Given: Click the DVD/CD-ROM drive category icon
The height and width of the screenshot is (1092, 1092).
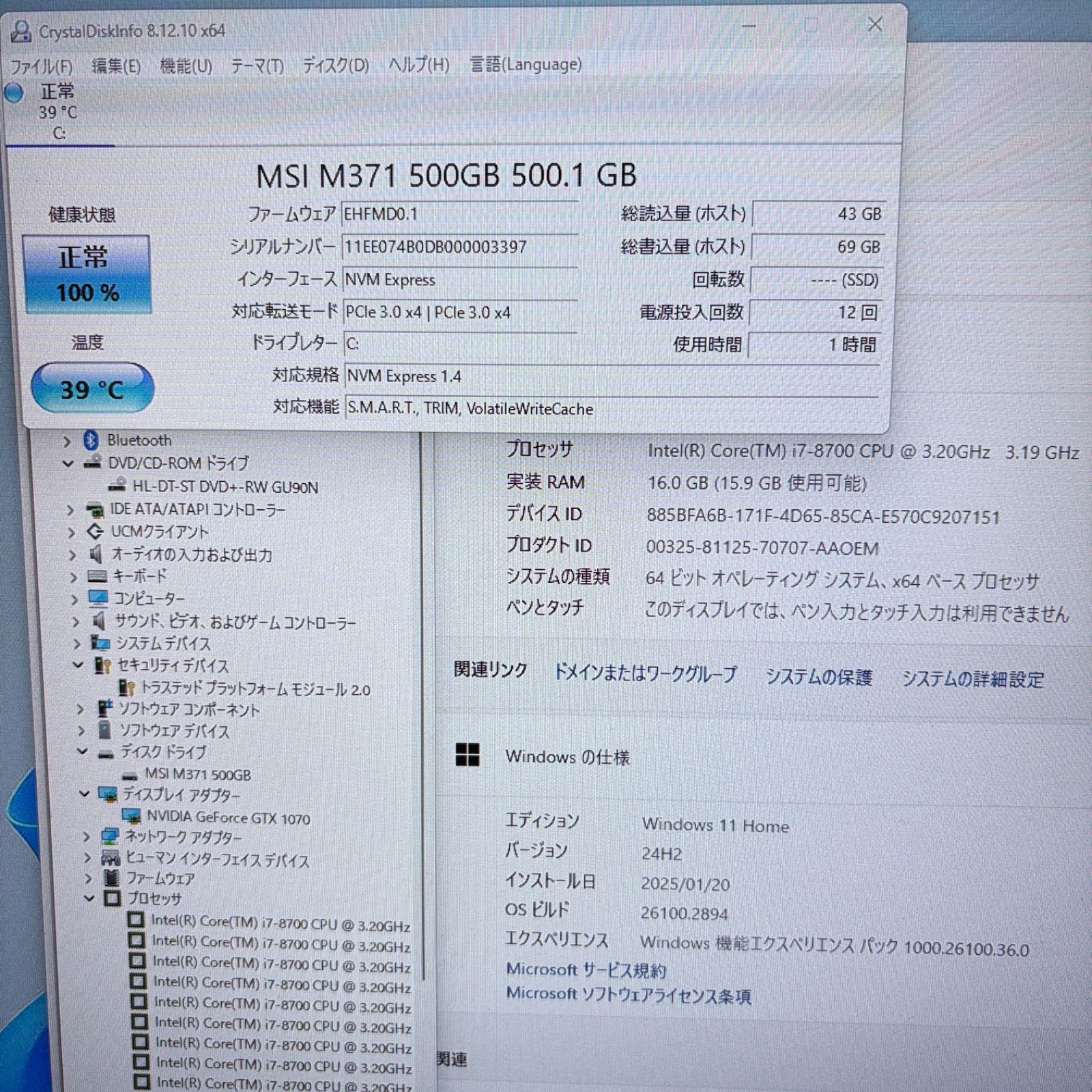Looking at the screenshot, I should [x=92, y=463].
